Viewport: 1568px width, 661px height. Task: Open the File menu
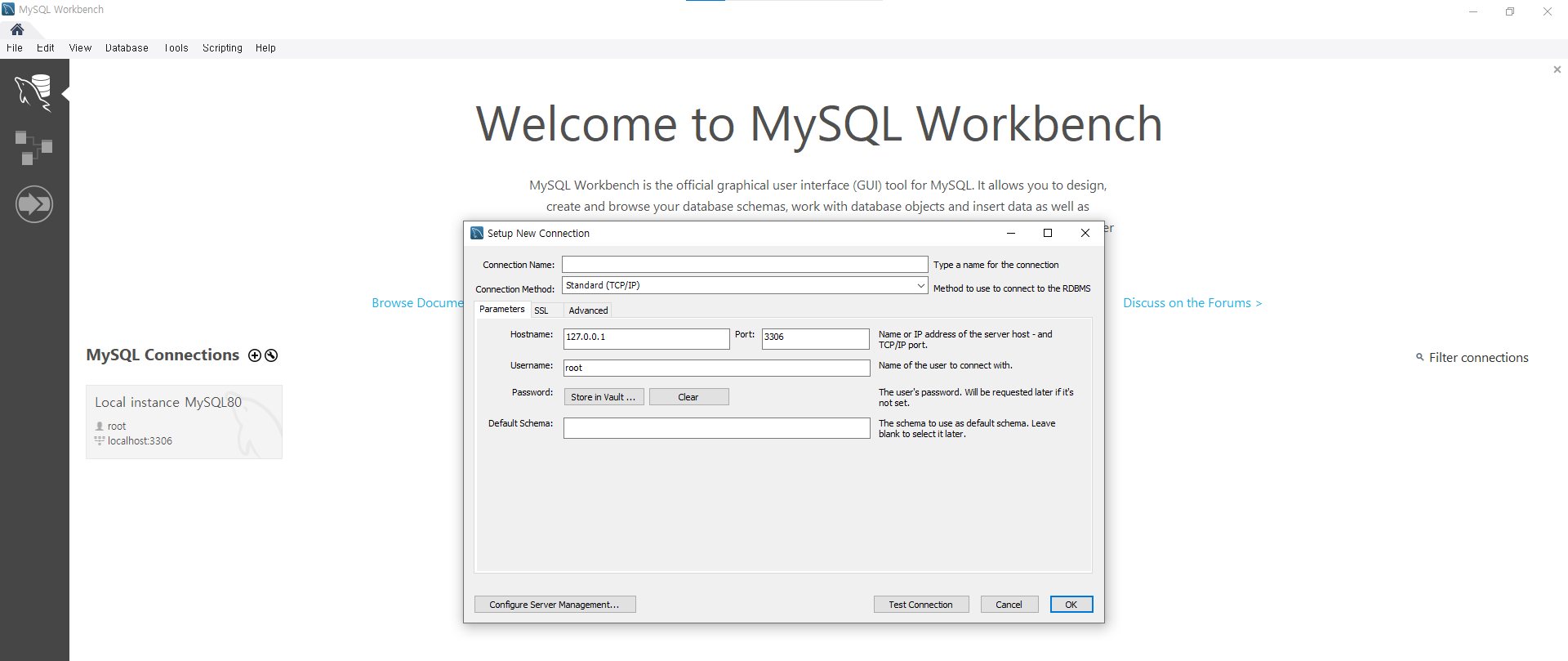(15, 48)
